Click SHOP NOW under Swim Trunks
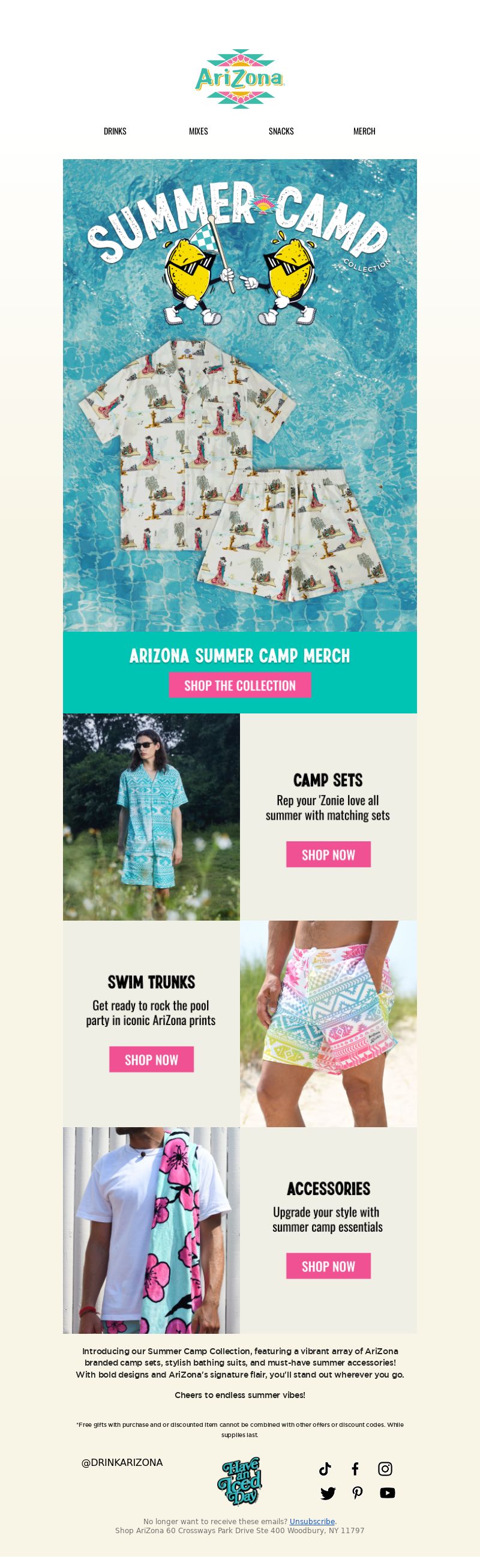Screen dimensions: 480x1568 [x=151, y=1059]
